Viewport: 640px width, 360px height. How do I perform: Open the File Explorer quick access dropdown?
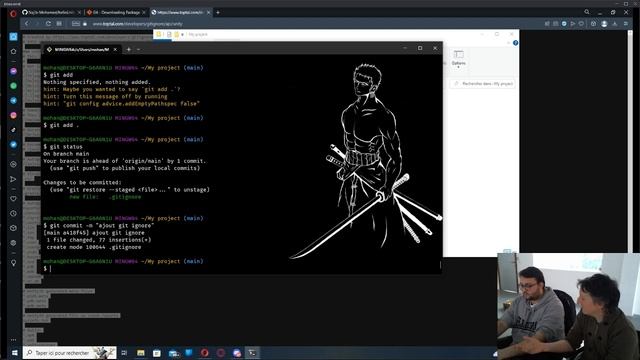point(182,35)
